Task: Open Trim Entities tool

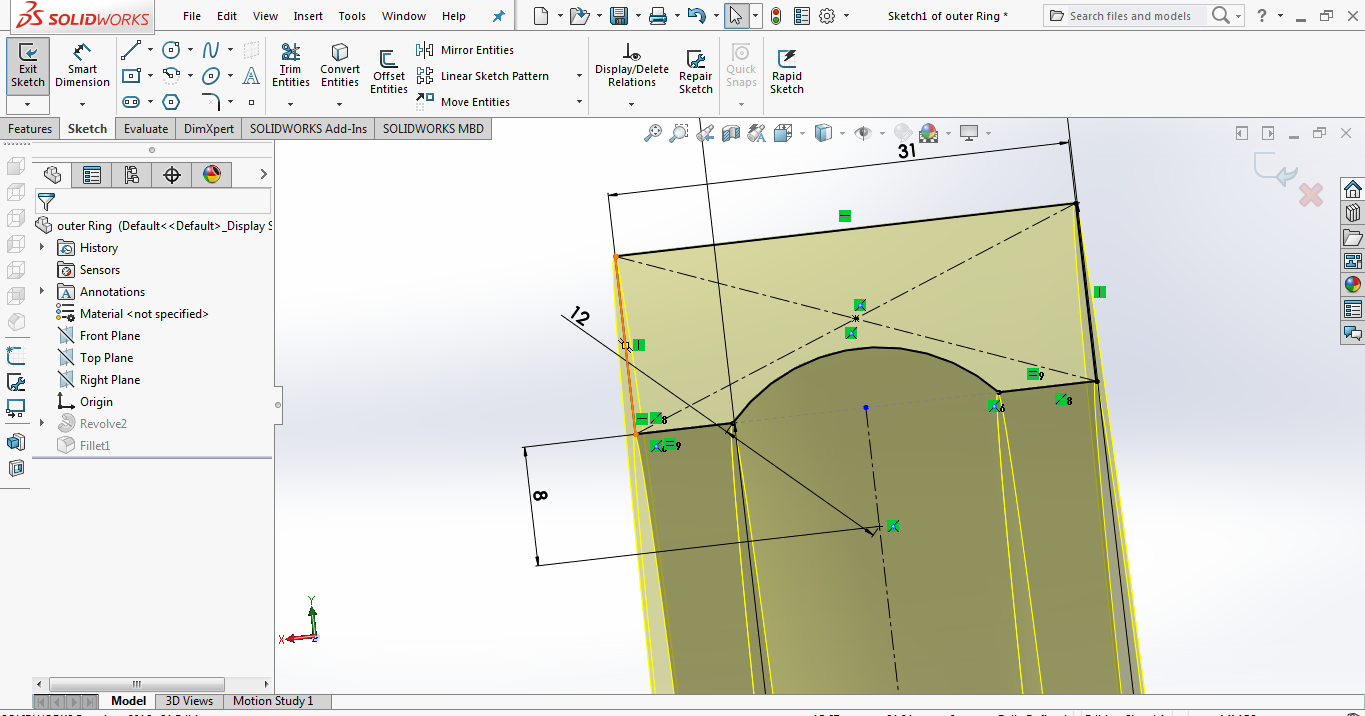Action: pos(291,65)
